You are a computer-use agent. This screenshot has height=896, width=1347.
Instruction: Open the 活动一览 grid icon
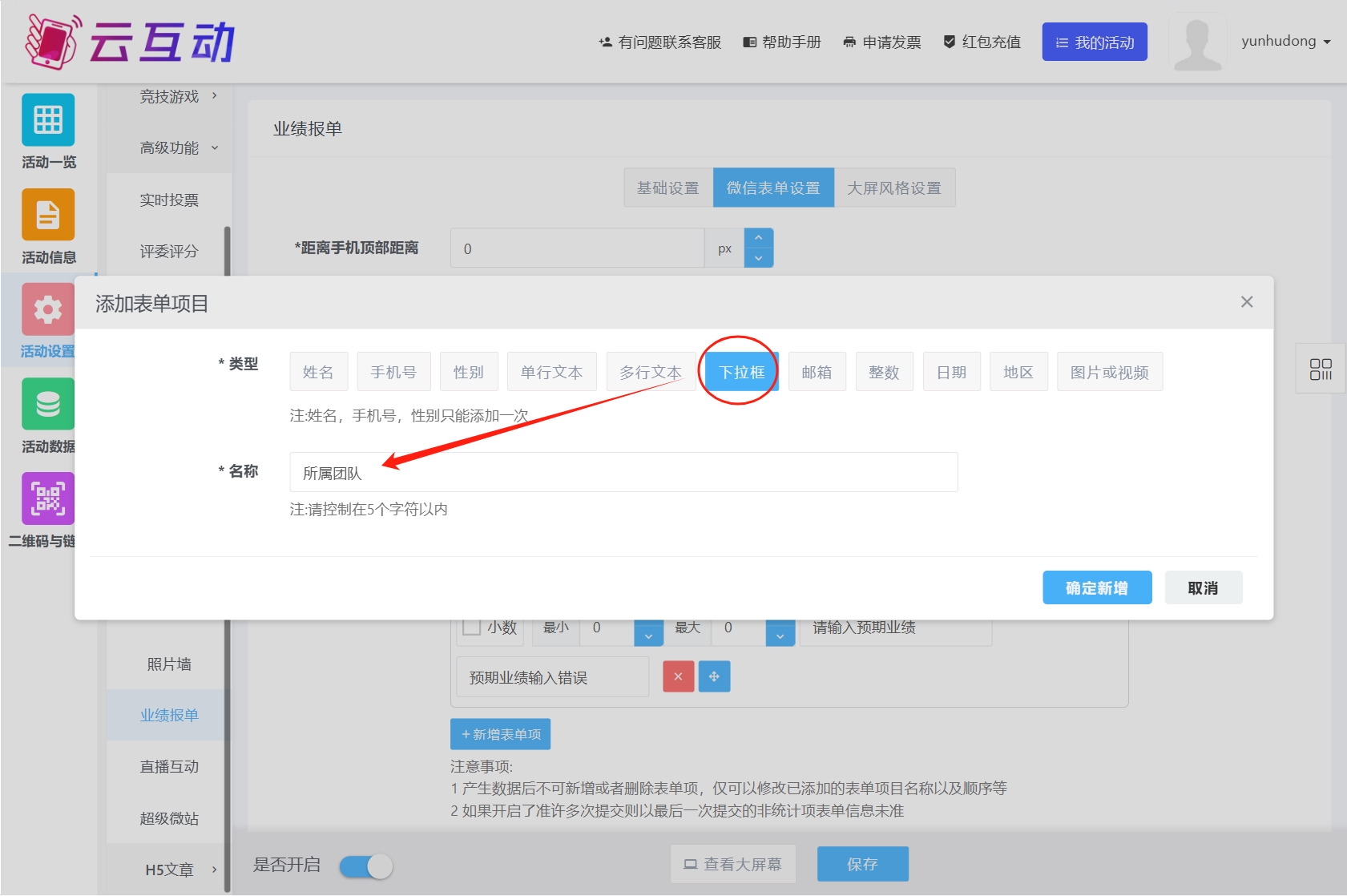pos(48,120)
